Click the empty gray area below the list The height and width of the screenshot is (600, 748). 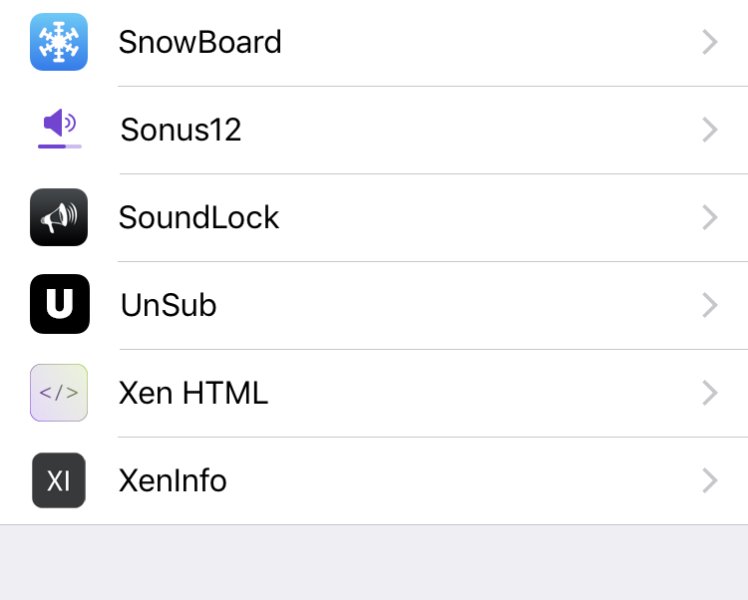(374, 563)
